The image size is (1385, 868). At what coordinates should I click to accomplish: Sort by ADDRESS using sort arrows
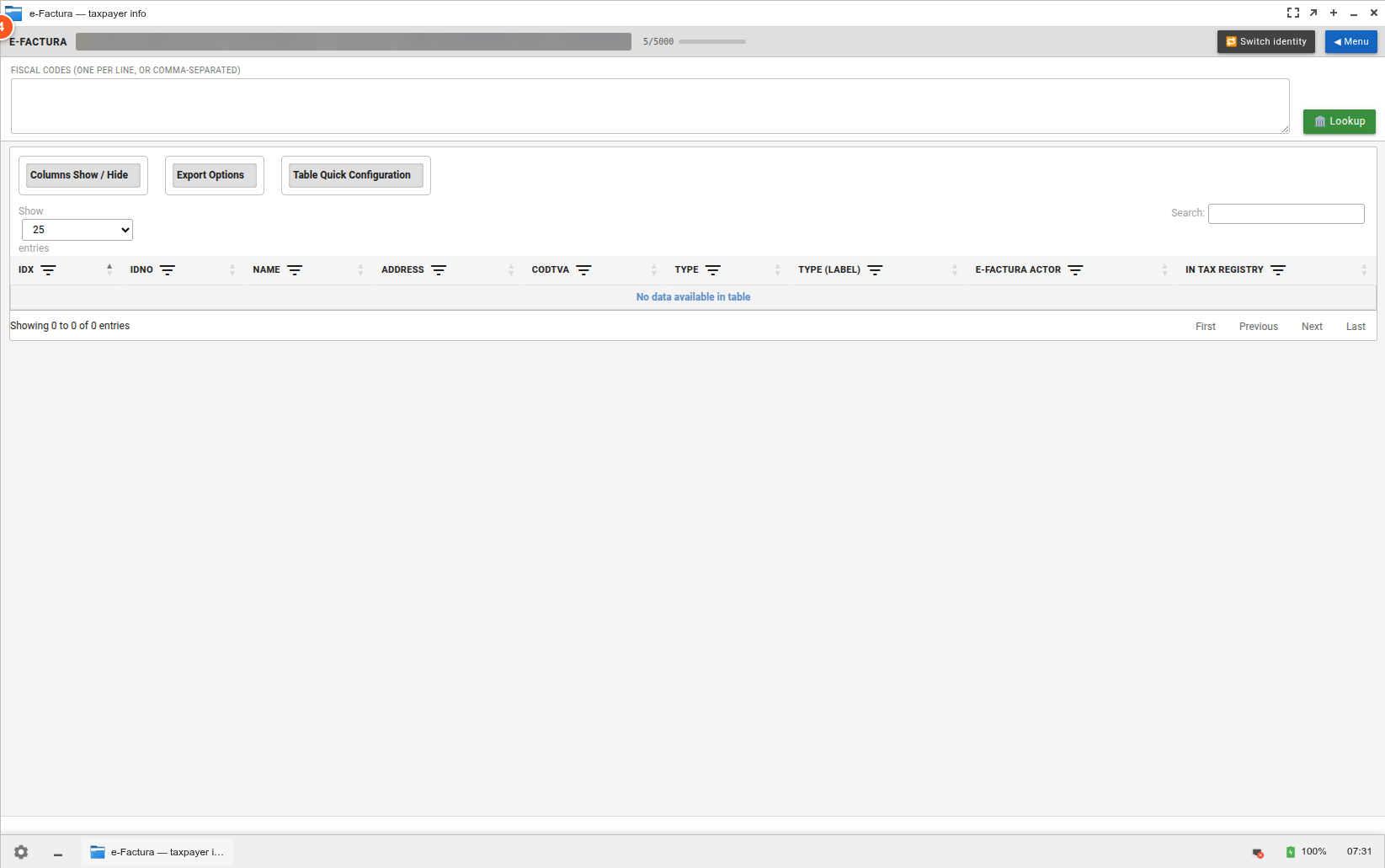point(511,269)
